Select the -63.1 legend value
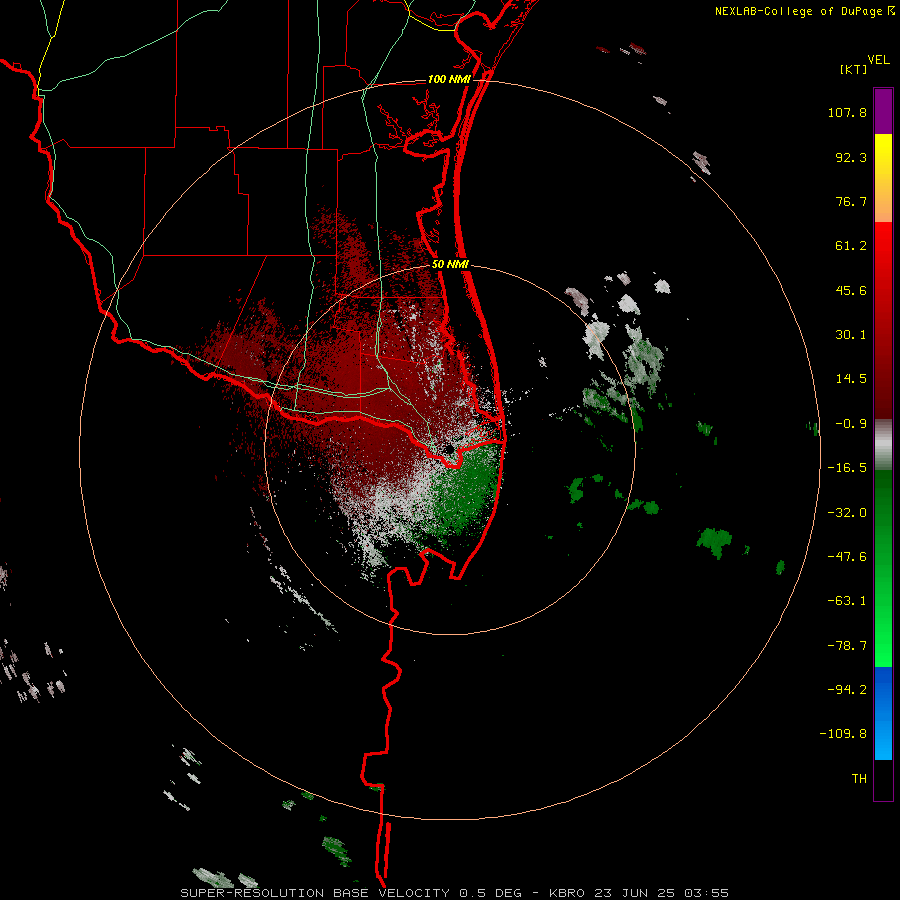Viewport: 900px width, 900px height. [x=847, y=601]
